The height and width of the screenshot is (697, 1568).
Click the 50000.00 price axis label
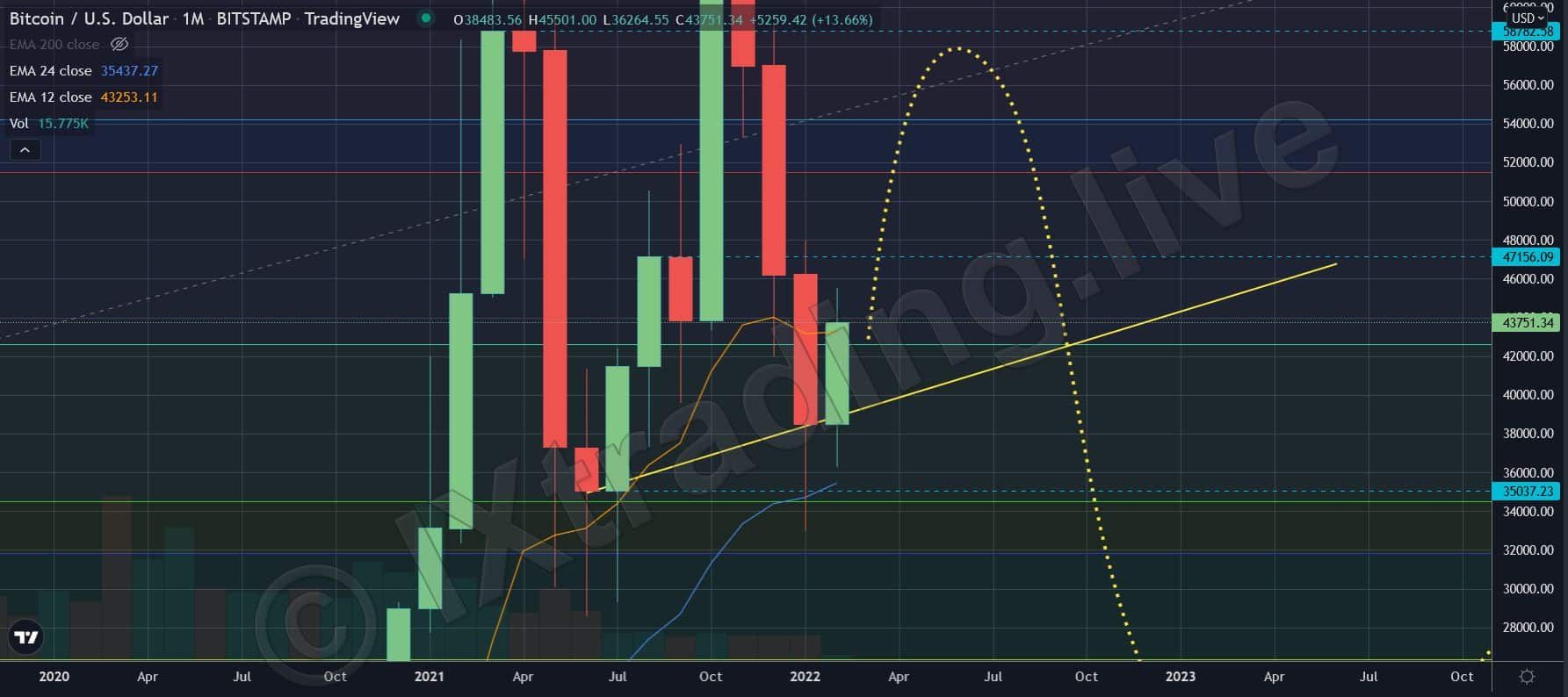1528,201
